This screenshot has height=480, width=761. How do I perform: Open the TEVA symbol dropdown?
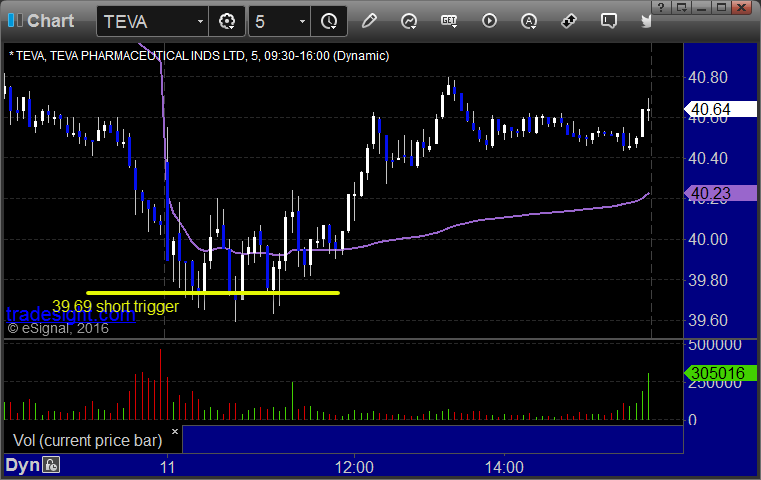(200, 22)
